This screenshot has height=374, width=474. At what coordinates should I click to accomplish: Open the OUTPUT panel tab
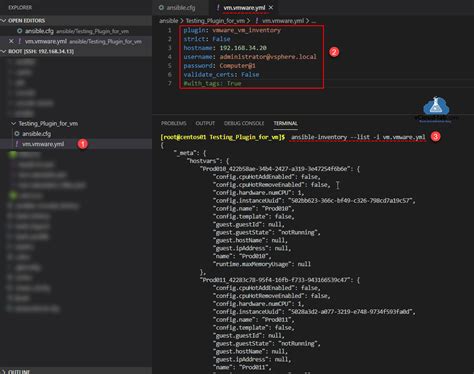tap(205, 123)
